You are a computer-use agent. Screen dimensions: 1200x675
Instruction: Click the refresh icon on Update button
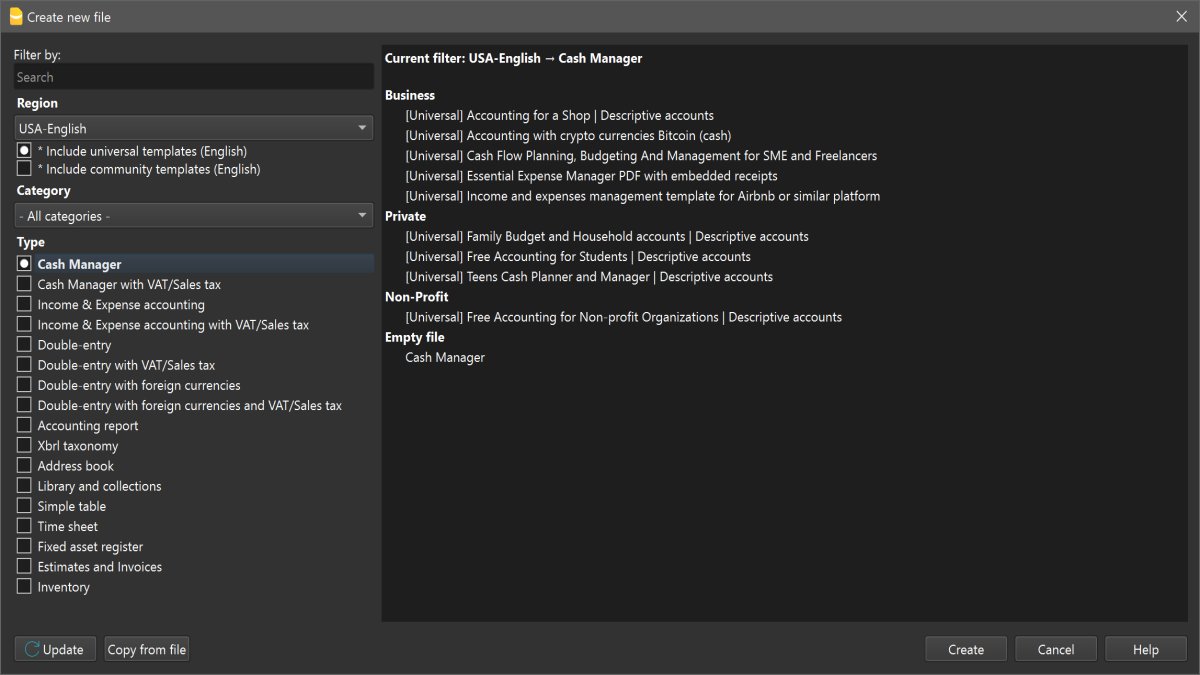pyautogui.click(x=32, y=650)
